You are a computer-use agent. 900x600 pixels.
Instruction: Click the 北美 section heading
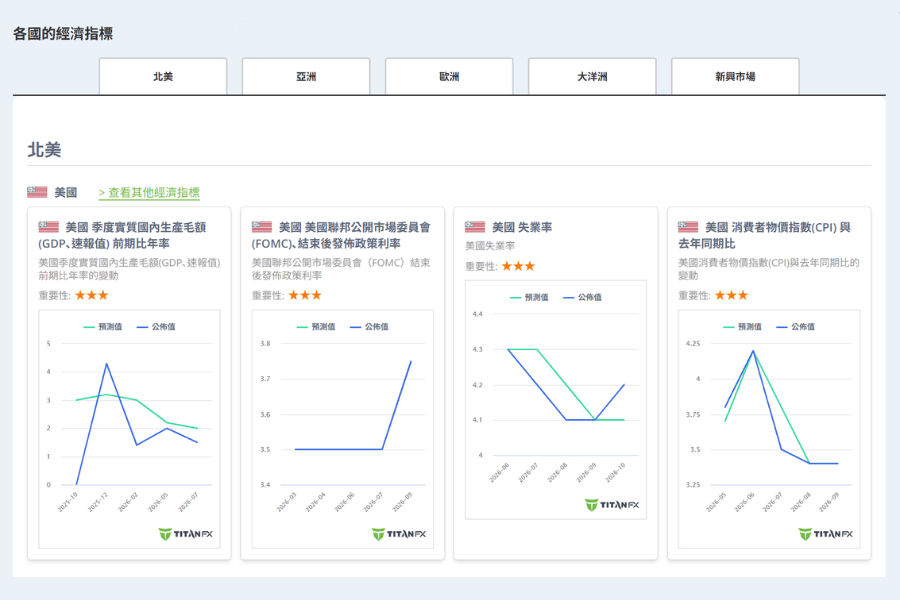(x=44, y=150)
